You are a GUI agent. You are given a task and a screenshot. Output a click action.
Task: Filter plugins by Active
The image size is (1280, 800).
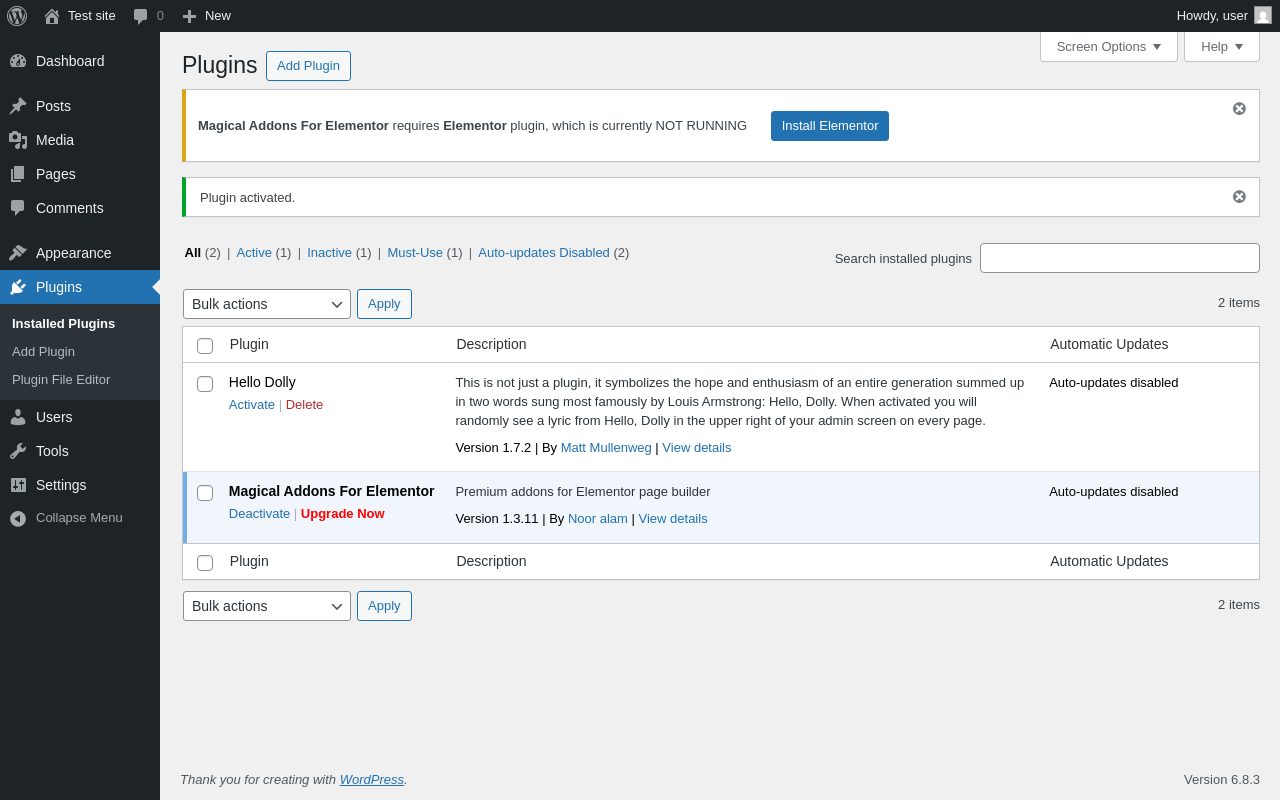[254, 253]
